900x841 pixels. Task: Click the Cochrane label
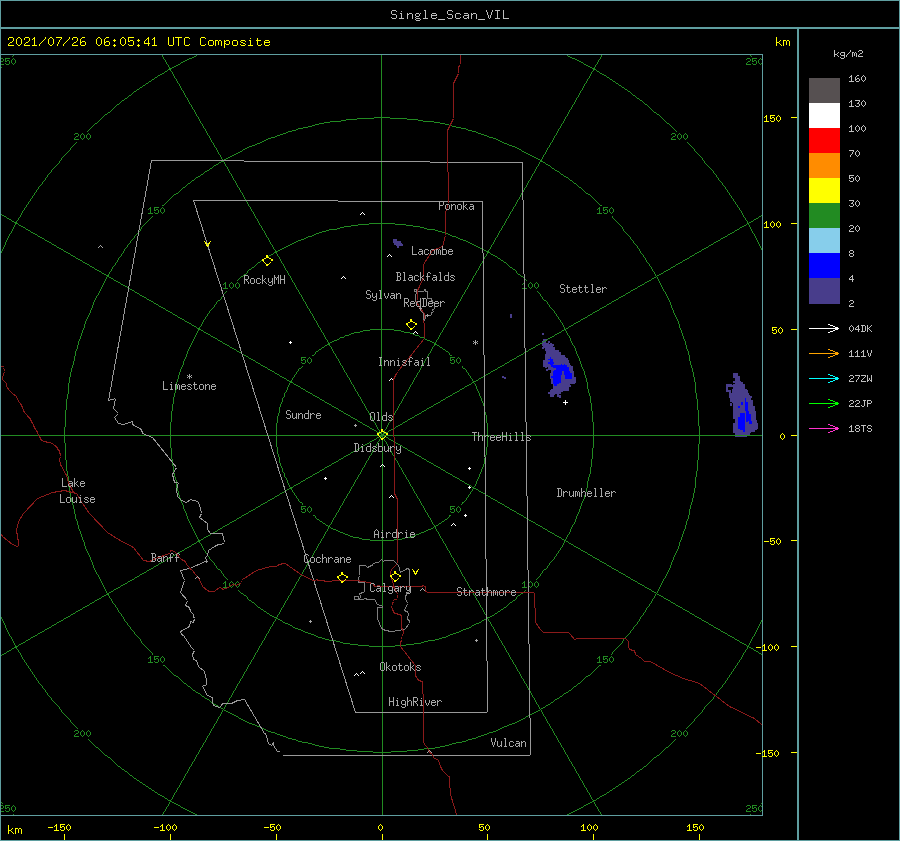tap(327, 559)
